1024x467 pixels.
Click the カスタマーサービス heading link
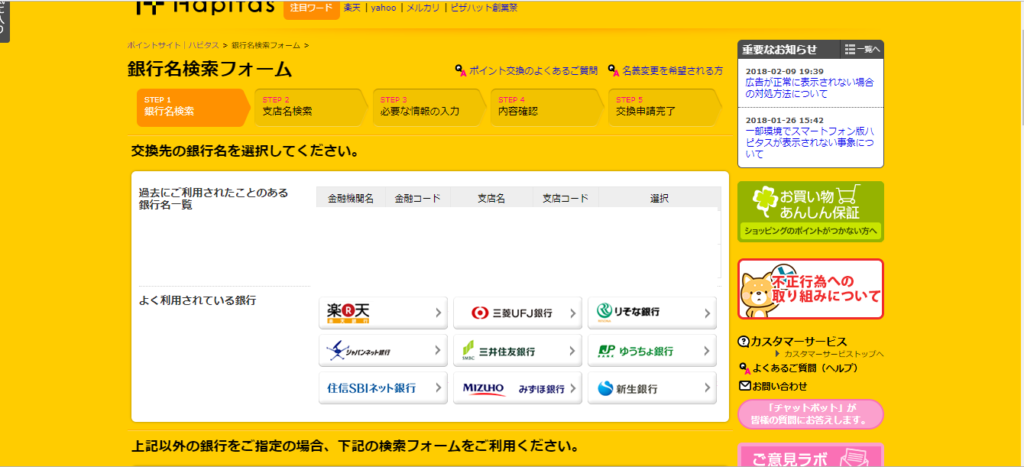(798, 342)
